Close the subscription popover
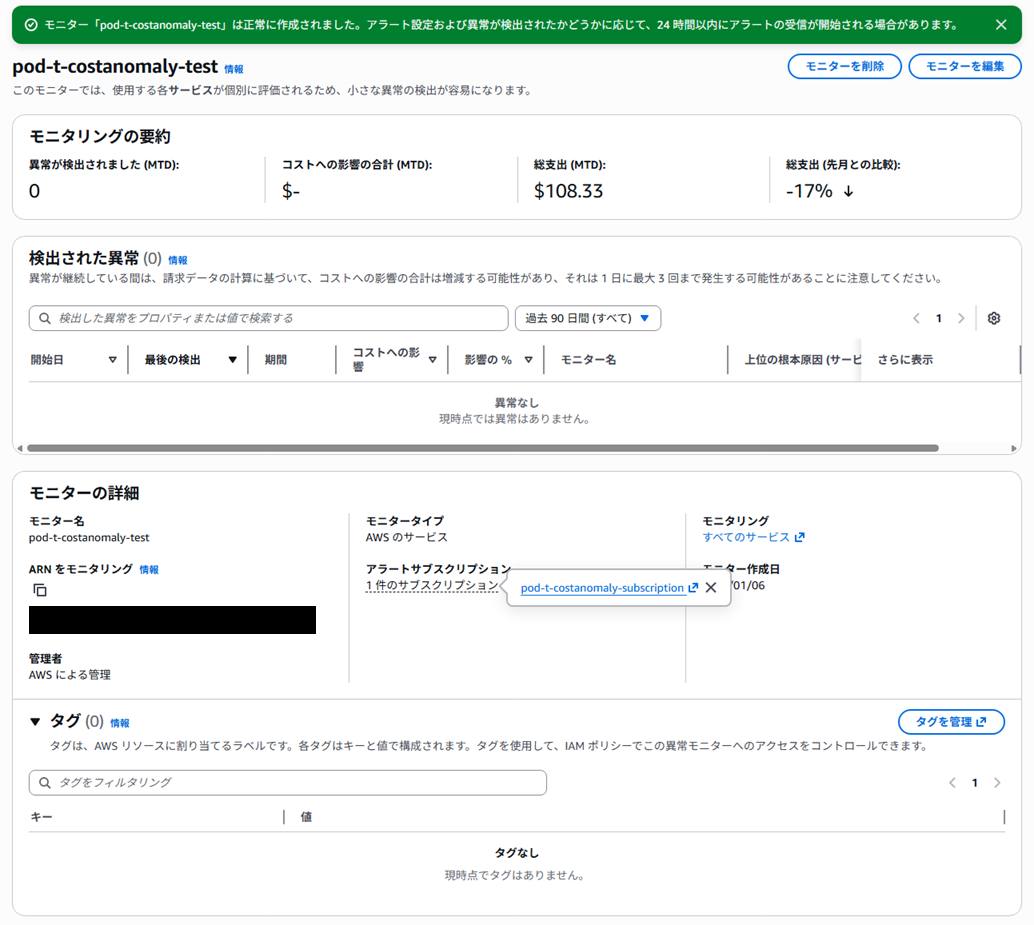 pyautogui.click(x=711, y=587)
